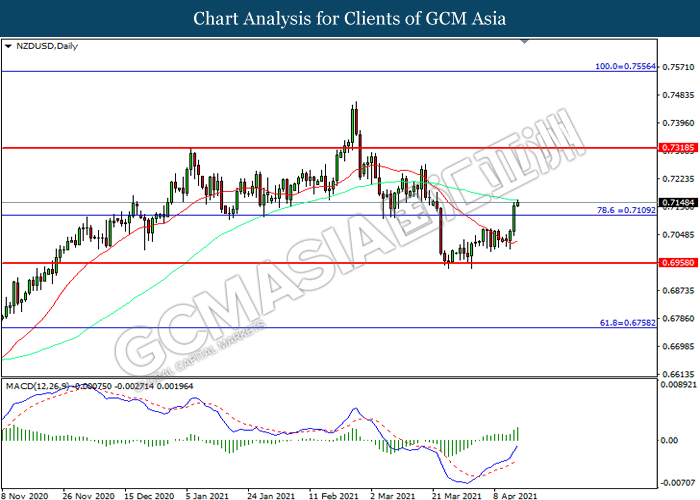Viewport: 700px width, 500px height.
Task: Select the NZDUSD,Daily symbol label
Action: 46,46
